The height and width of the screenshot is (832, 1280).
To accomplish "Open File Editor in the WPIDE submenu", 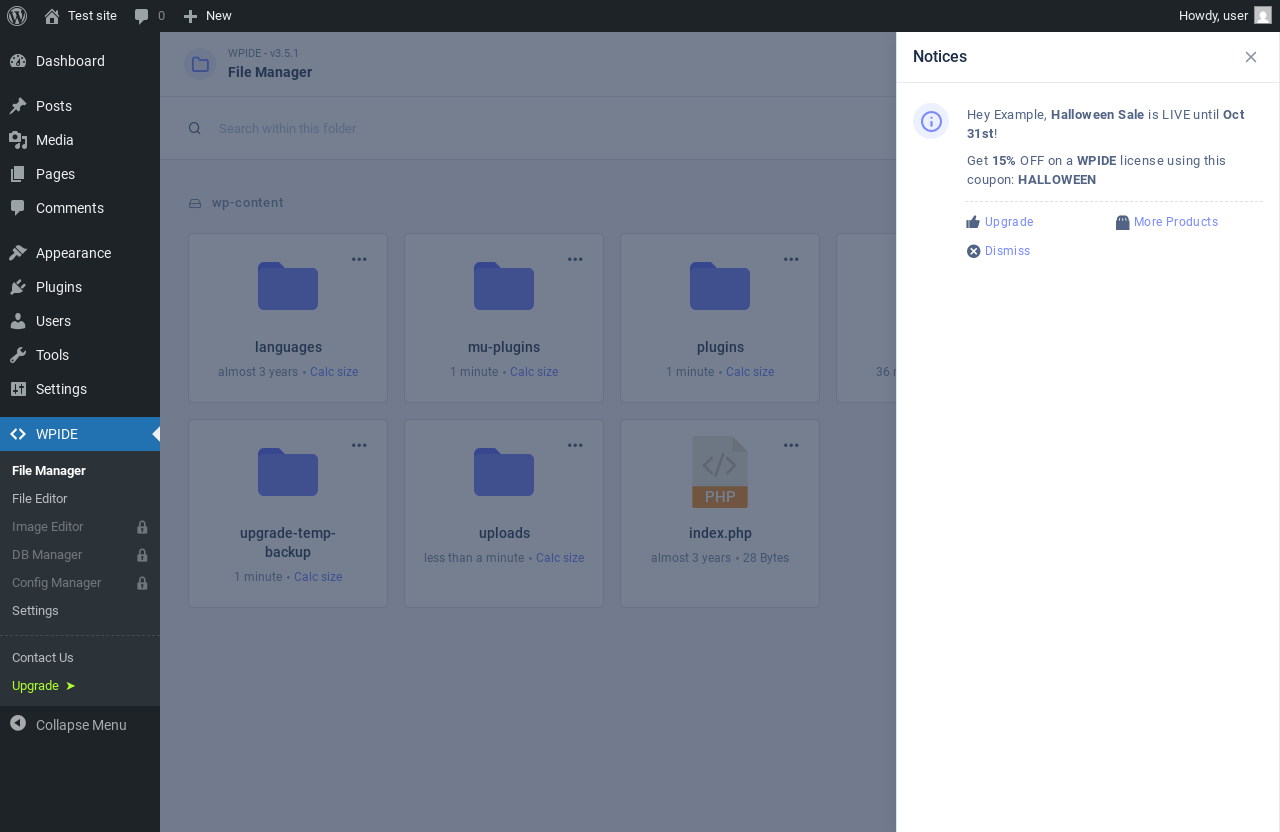I will coord(40,499).
